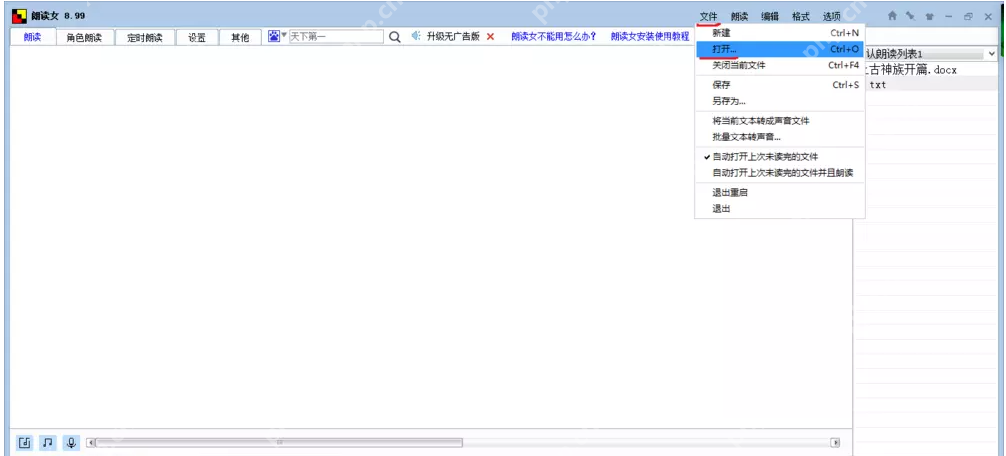Expand the 默认朗读列表1 combo box
Screen dimensions: 1006x456
tap(992, 55)
